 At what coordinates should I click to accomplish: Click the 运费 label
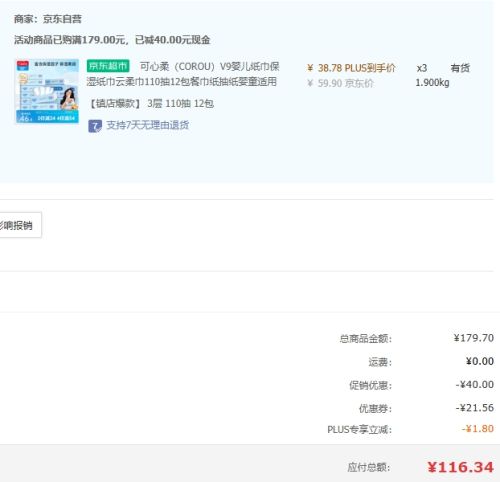tap(380, 362)
